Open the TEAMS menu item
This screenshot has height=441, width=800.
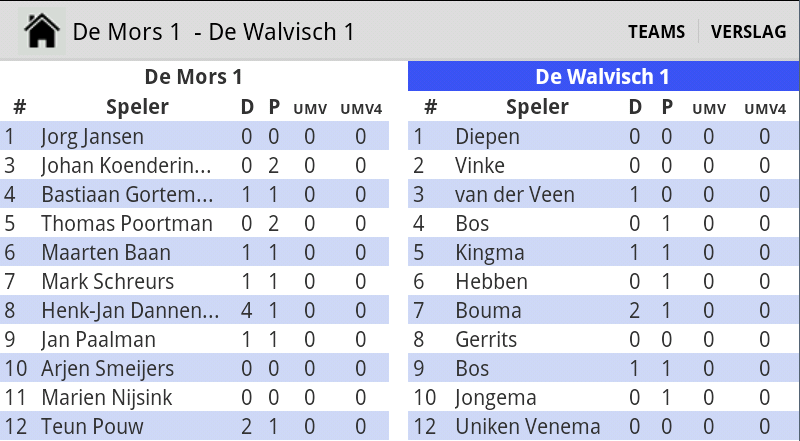point(656,32)
